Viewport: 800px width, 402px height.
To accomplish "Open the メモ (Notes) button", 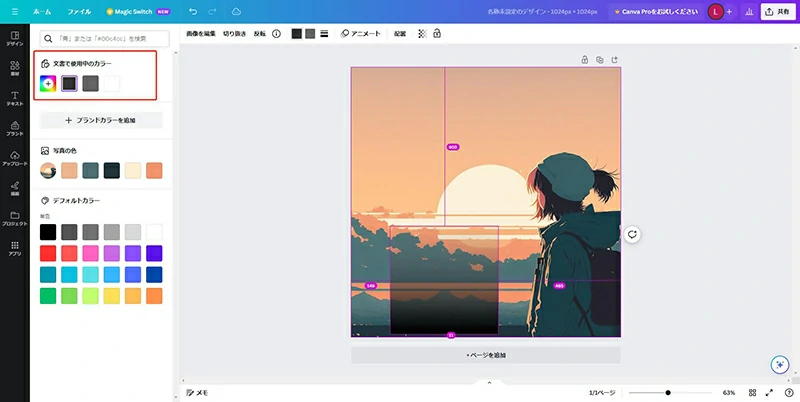I will pyautogui.click(x=197, y=393).
